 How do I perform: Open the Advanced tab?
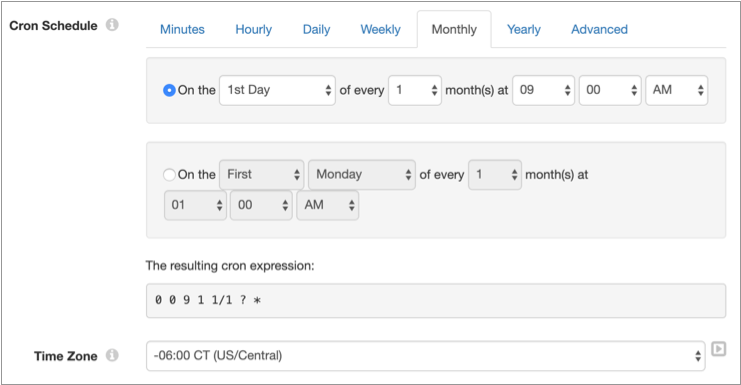click(599, 29)
